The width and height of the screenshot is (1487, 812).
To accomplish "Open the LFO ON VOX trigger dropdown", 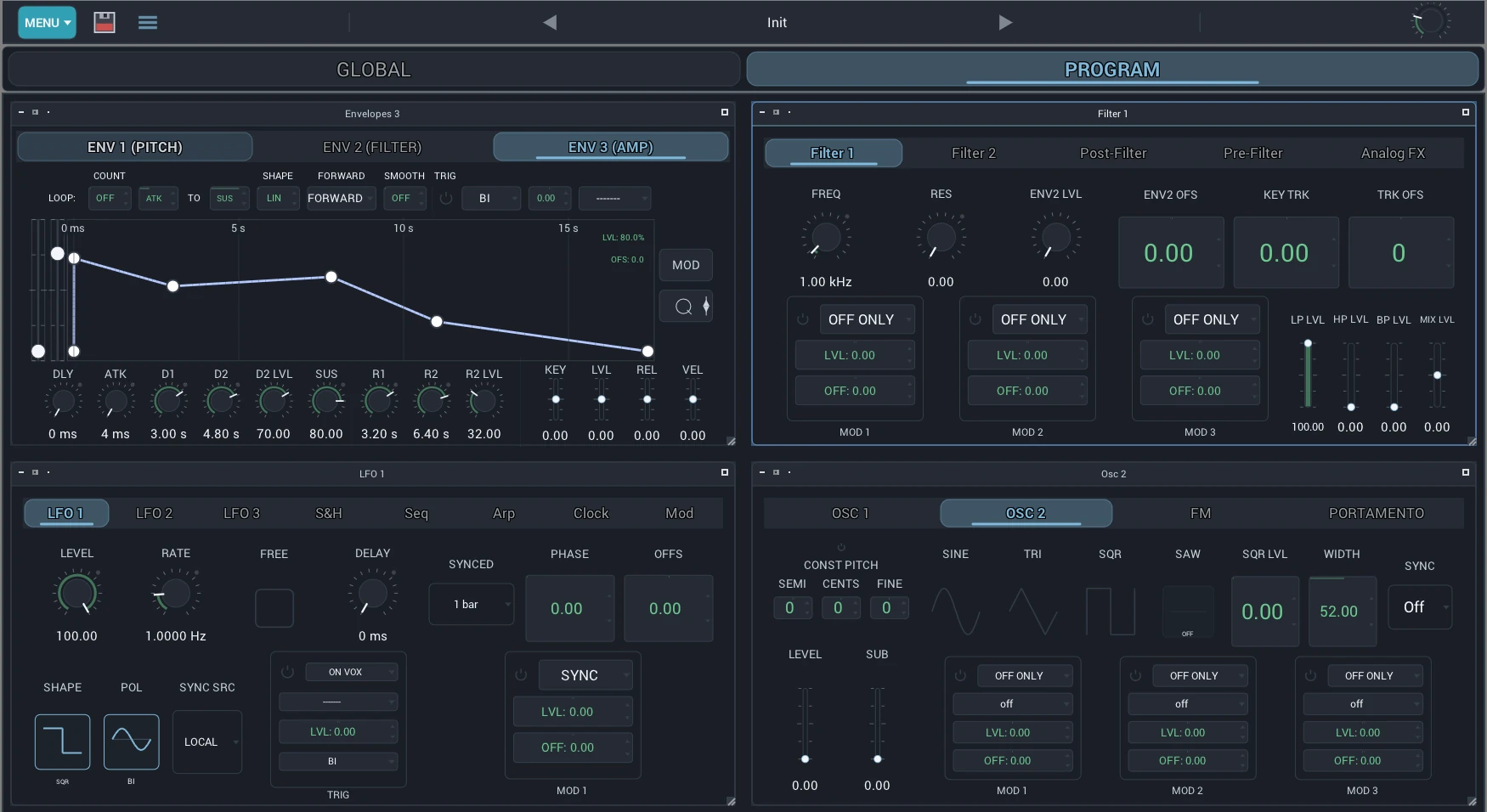I will click(352, 672).
